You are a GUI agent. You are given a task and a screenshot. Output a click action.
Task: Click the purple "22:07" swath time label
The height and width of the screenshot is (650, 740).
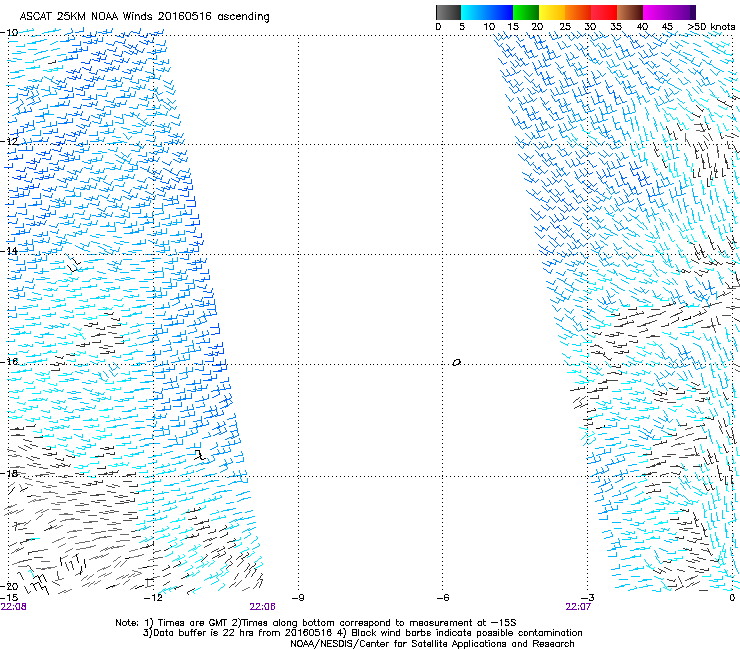click(x=578, y=607)
